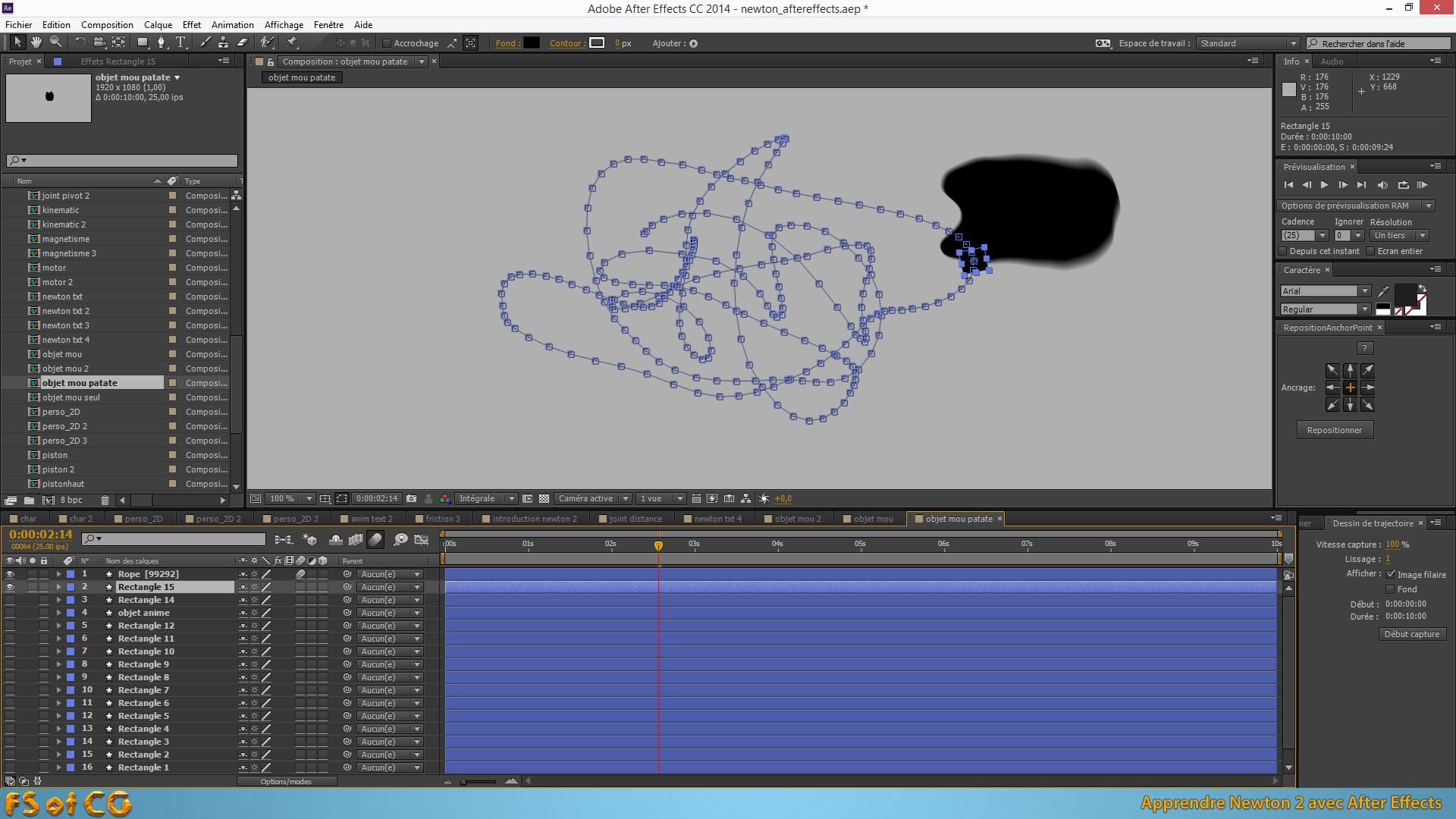
Task: Uncheck Image filaire in Dessin de trajectoire
Action: 1390,575
